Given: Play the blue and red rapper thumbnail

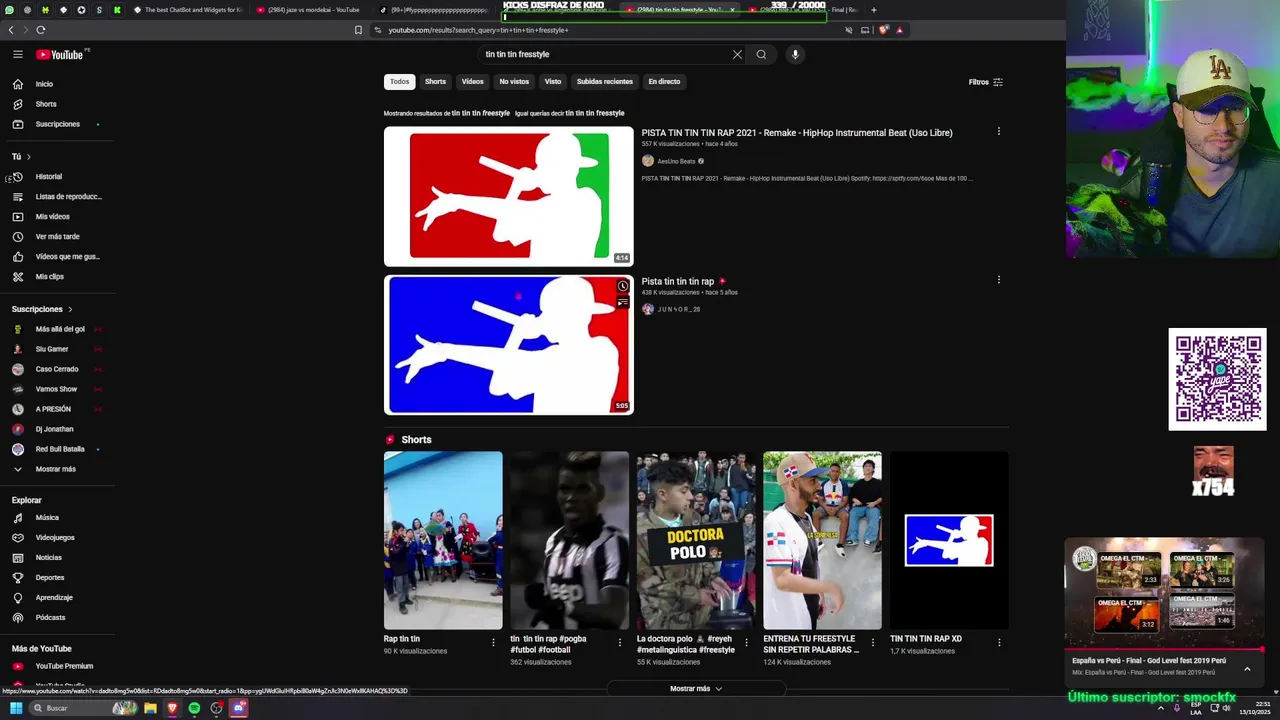Looking at the screenshot, I should tap(508, 345).
